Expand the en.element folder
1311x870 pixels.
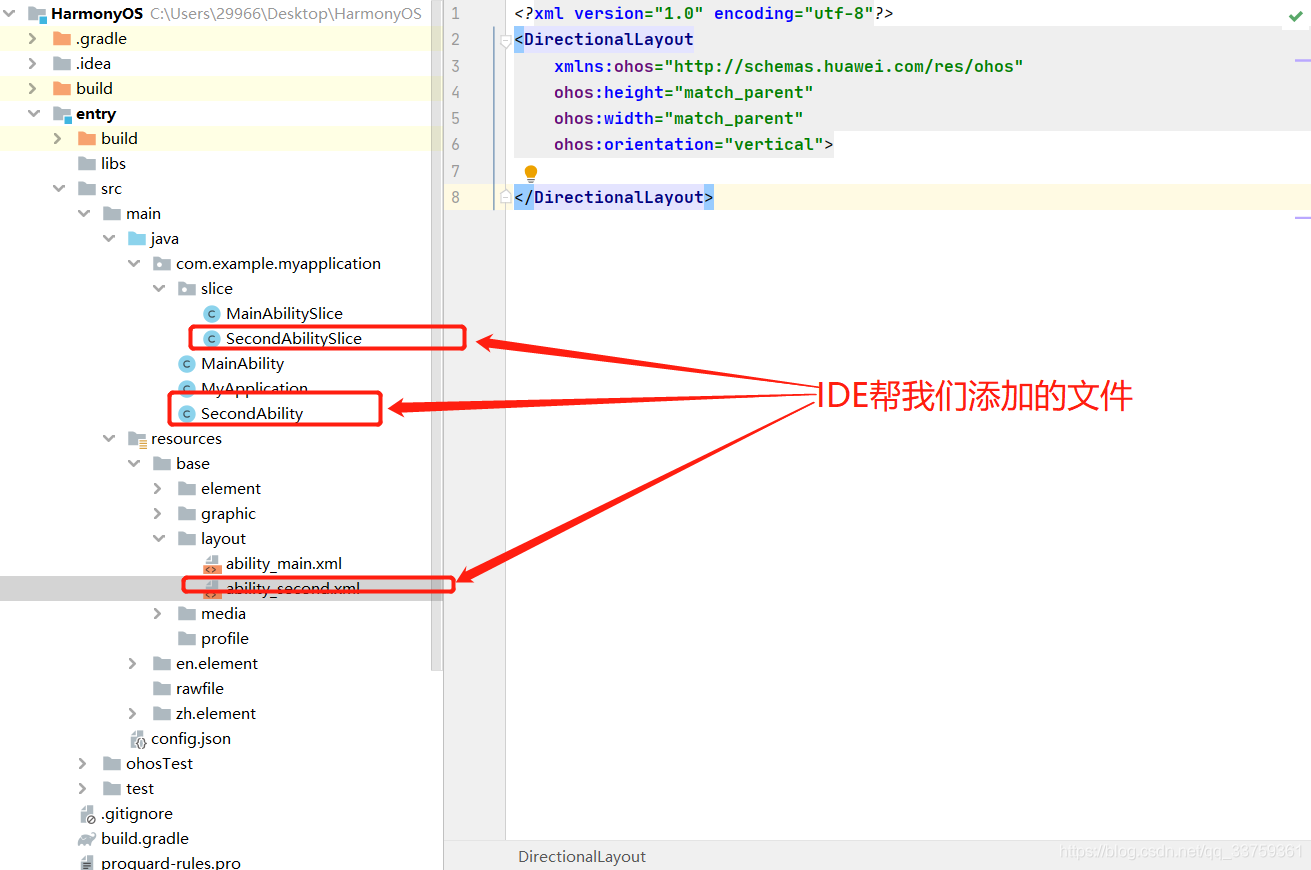tap(133, 664)
